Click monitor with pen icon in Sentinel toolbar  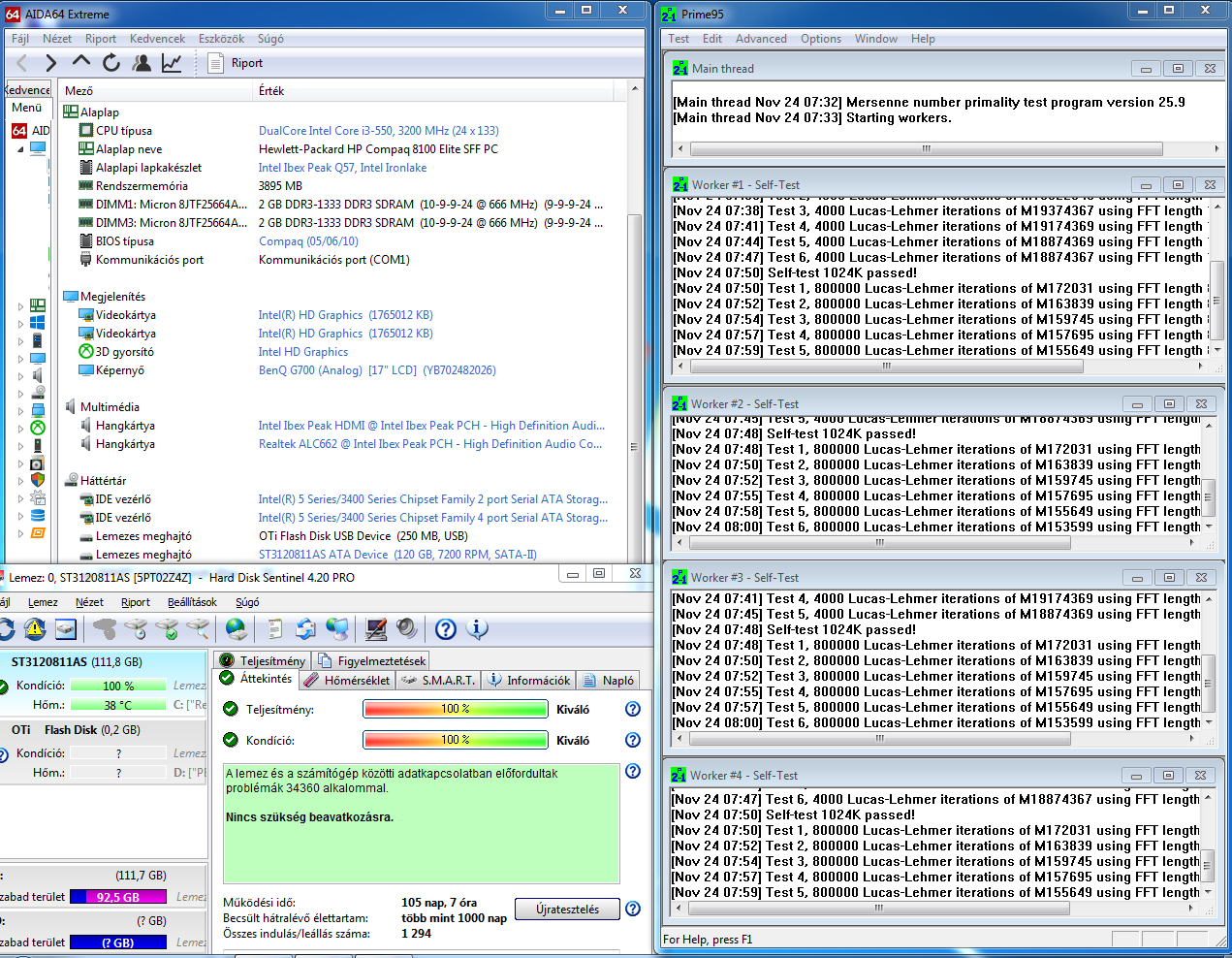(376, 629)
